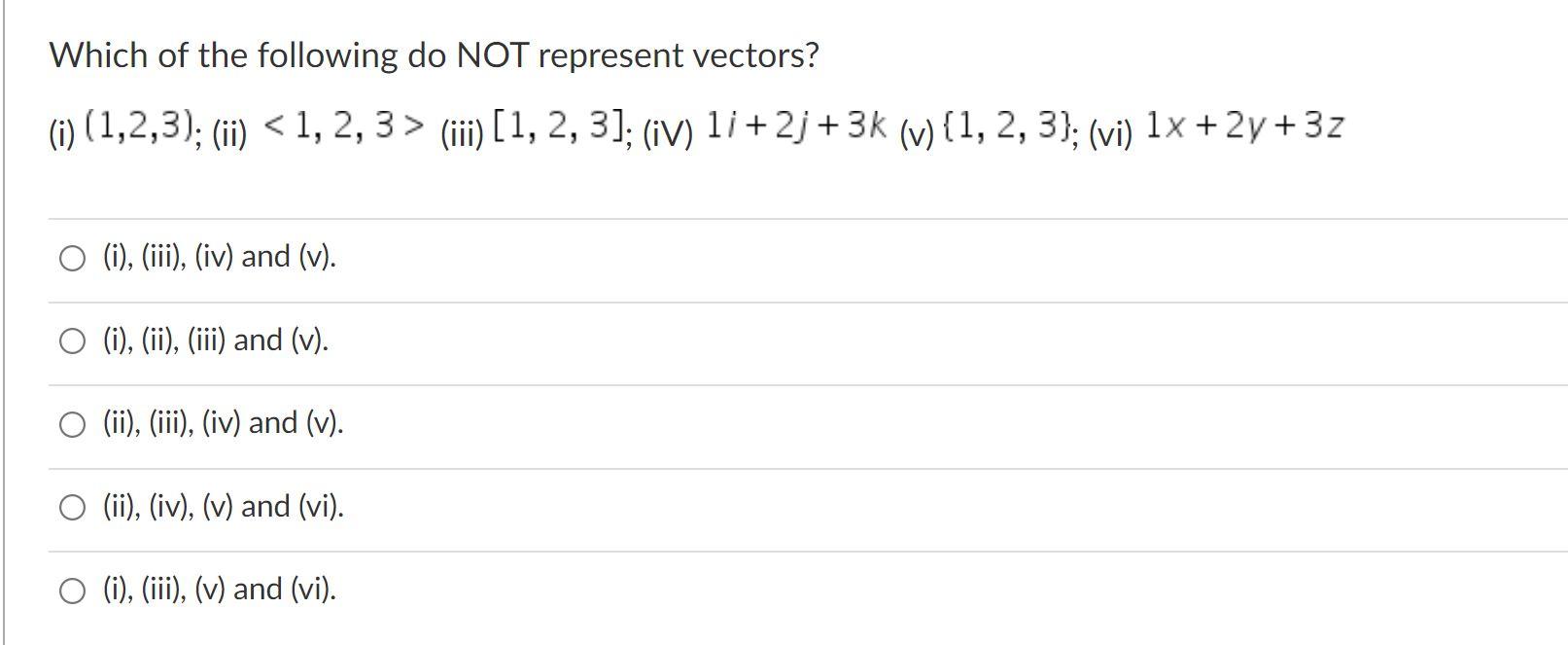Click the expression "1i + 2j + 3k" labeled (iv)
This screenshot has height=645, width=1568.
[x=793, y=123]
